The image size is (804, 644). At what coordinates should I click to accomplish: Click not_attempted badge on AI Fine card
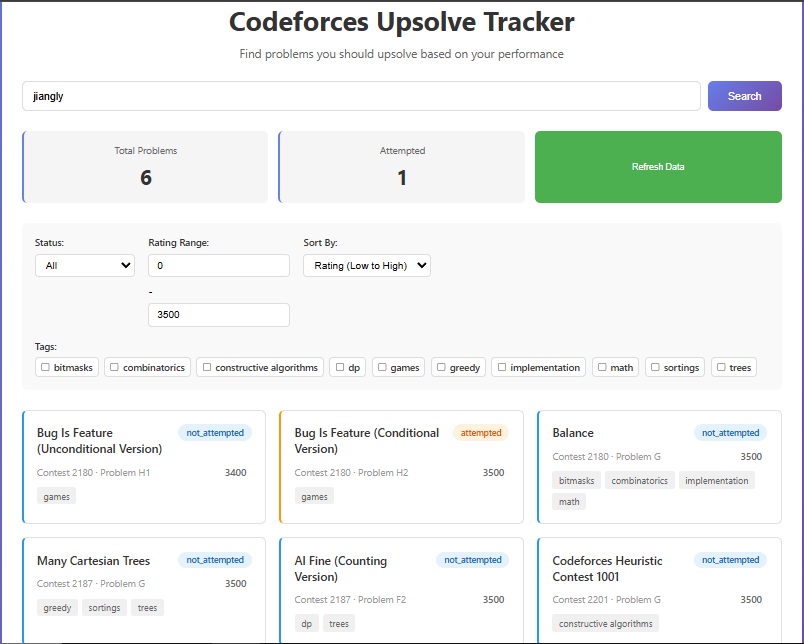point(473,560)
